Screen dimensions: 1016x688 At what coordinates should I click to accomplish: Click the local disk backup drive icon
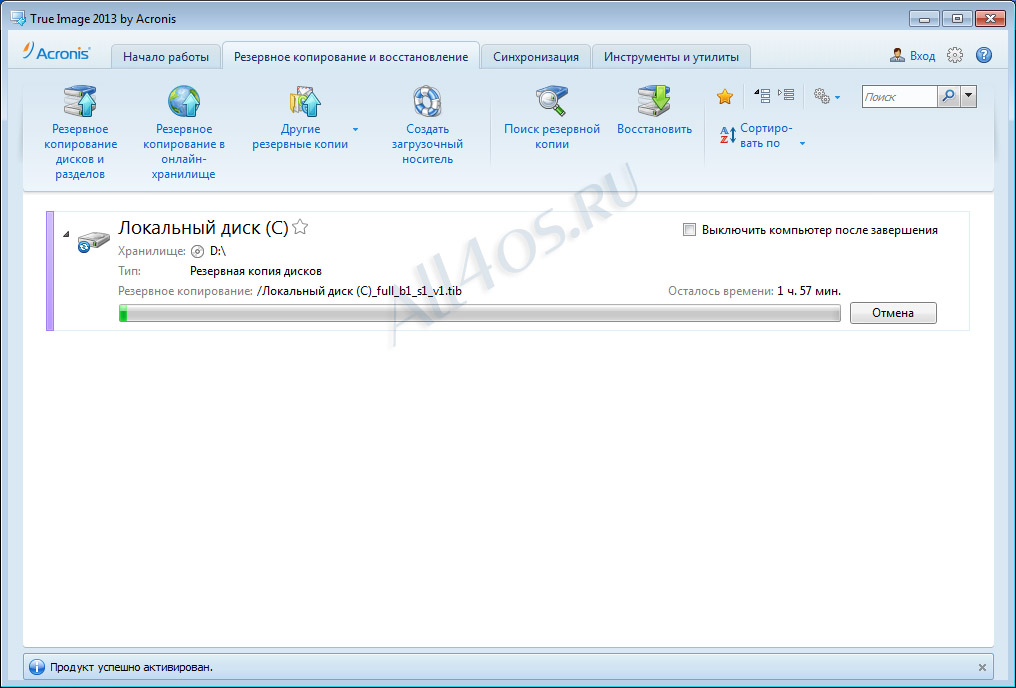point(93,242)
